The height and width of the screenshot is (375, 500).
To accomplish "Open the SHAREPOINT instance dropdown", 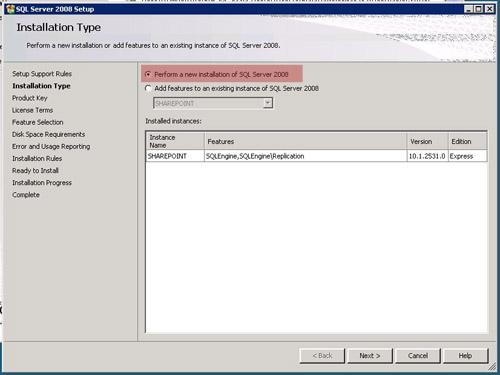I will 267,103.
